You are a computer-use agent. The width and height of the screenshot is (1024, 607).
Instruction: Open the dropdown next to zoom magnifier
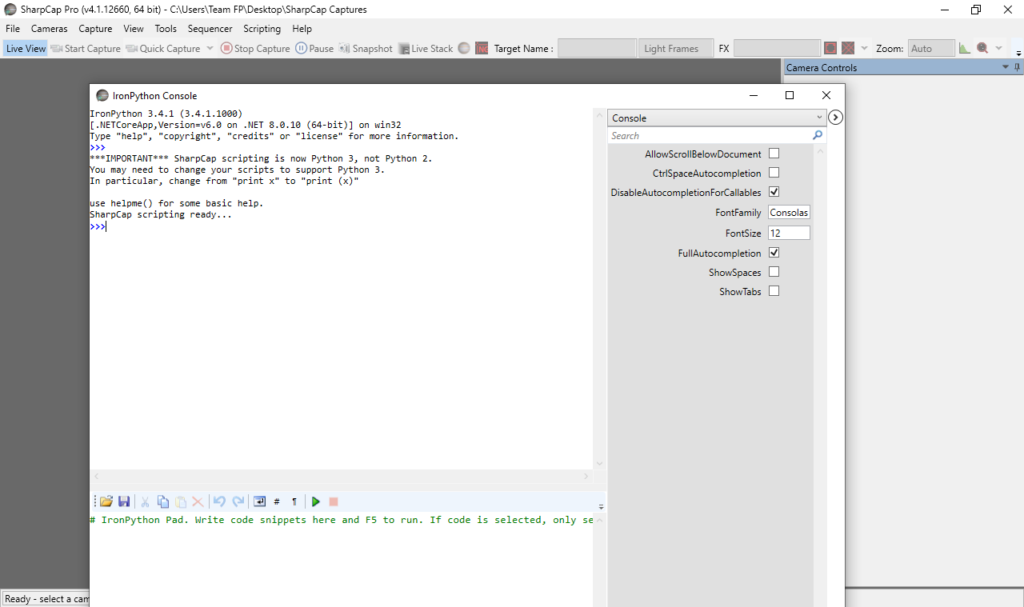point(999,48)
